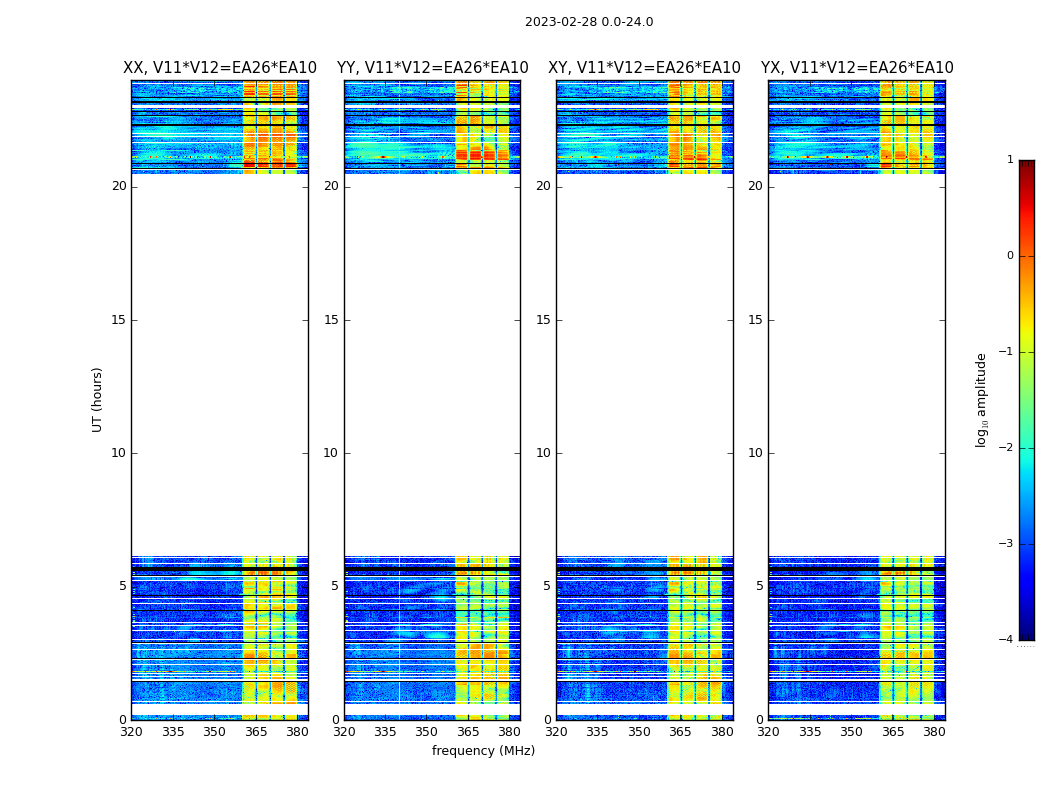Click the YX, V11*V12=EA26*EA10 panel title

857,68
